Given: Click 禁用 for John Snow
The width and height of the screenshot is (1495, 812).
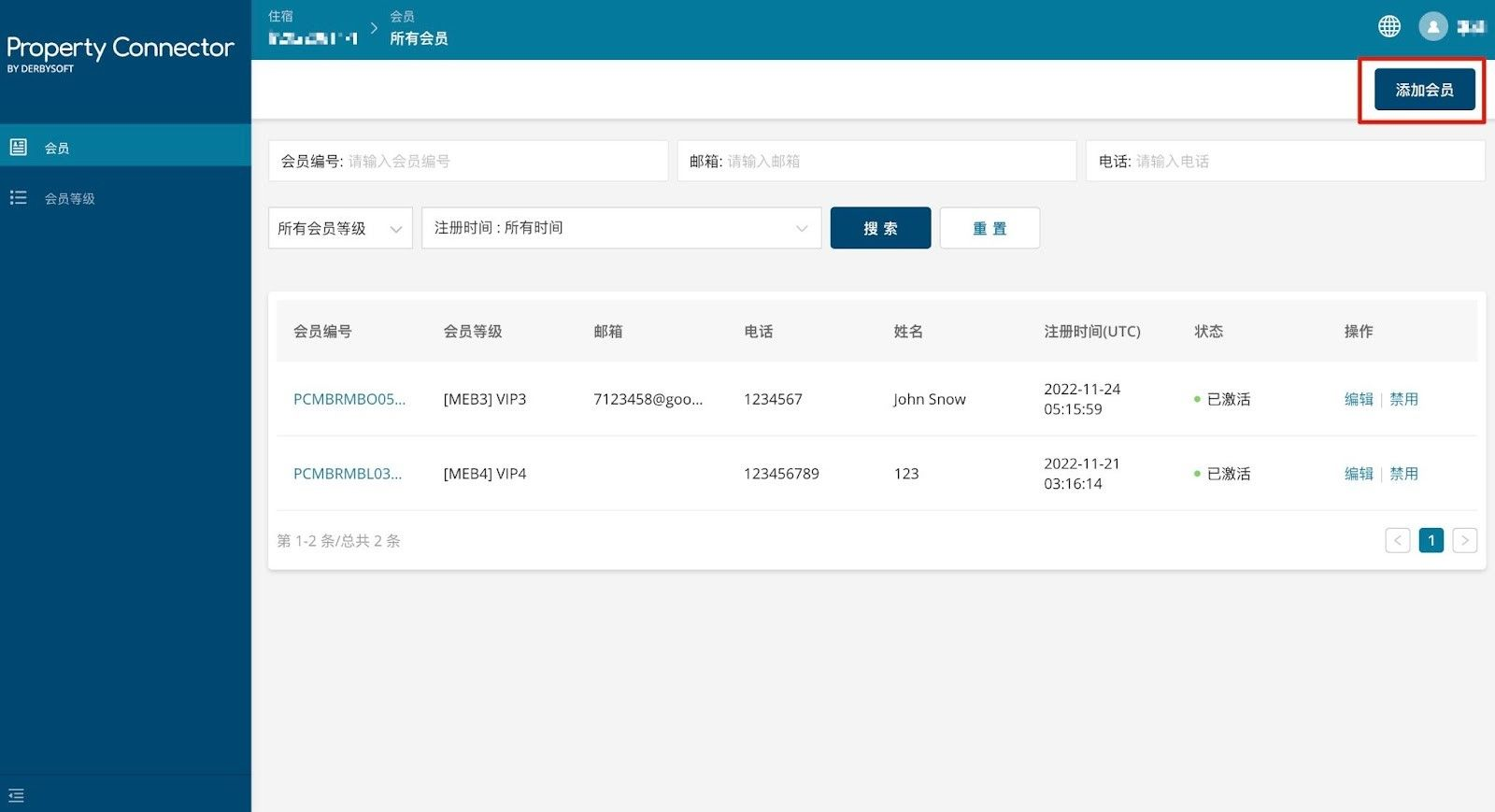Looking at the screenshot, I should tap(1403, 399).
